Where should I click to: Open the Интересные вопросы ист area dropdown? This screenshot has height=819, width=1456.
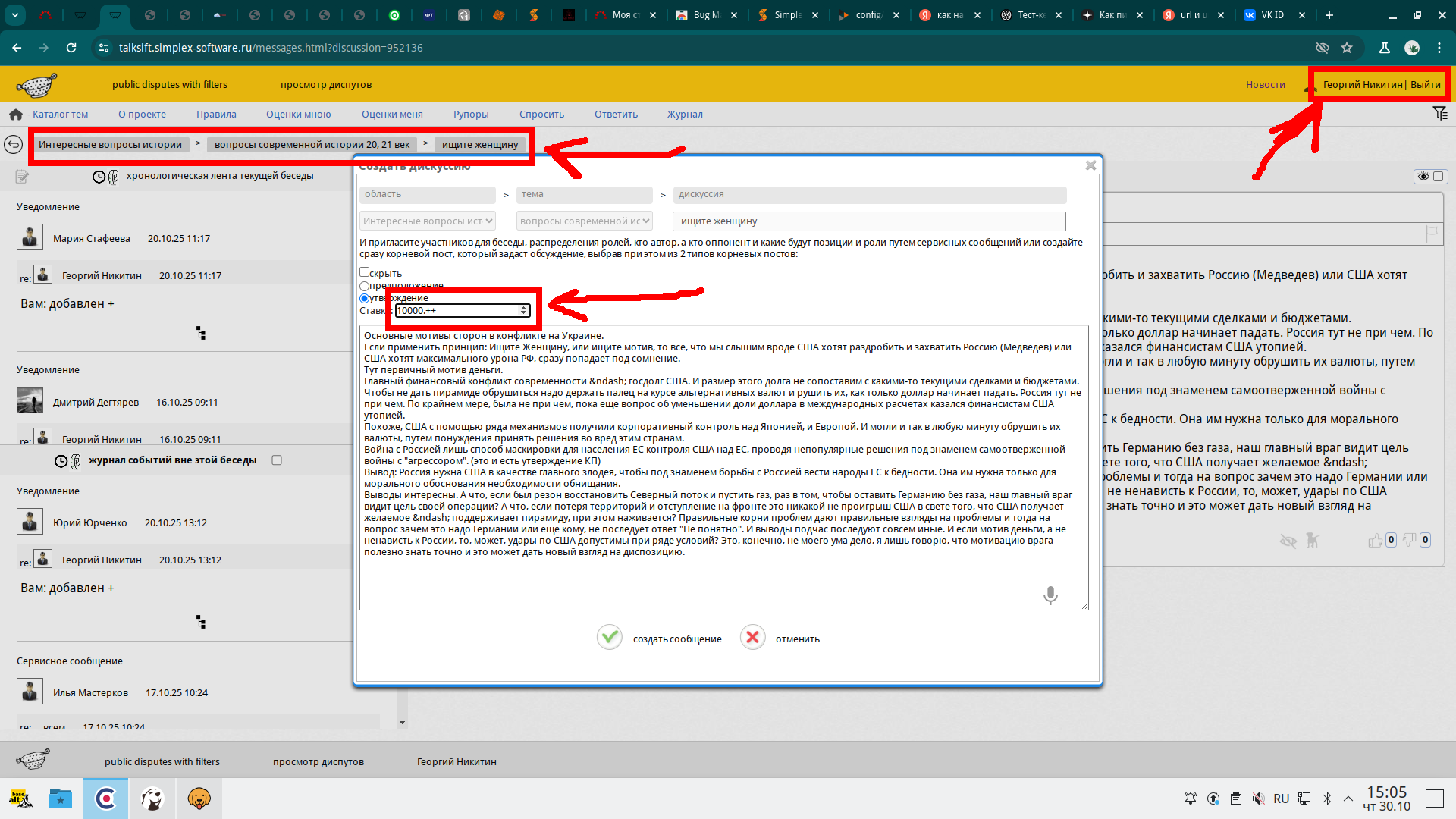click(428, 221)
